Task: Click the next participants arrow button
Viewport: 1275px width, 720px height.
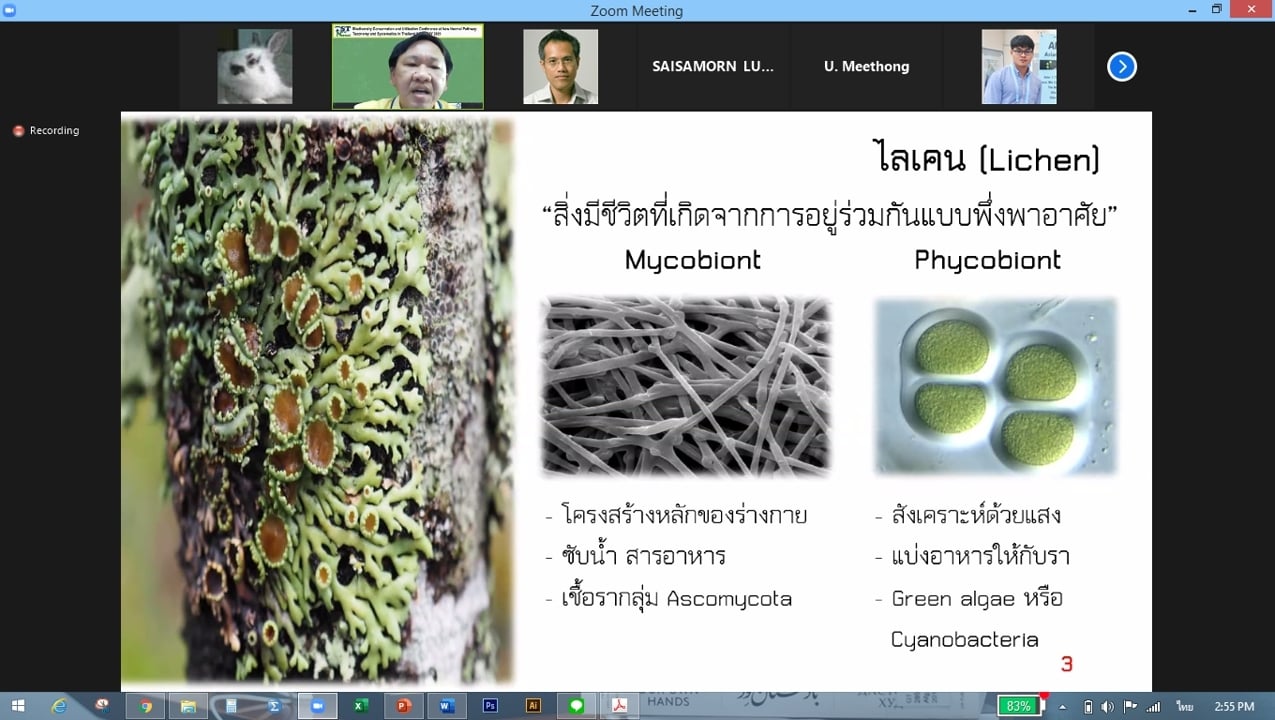Action: [x=1121, y=67]
